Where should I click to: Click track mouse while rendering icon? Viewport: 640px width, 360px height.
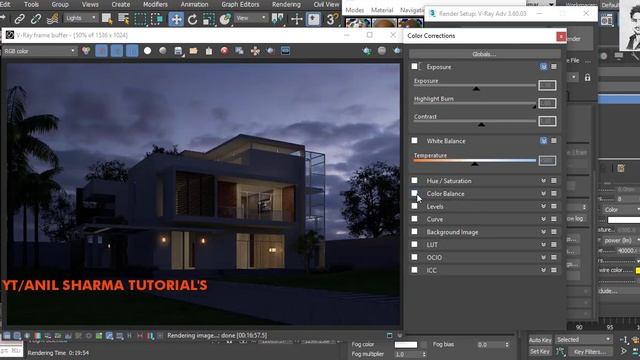click(255, 51)
